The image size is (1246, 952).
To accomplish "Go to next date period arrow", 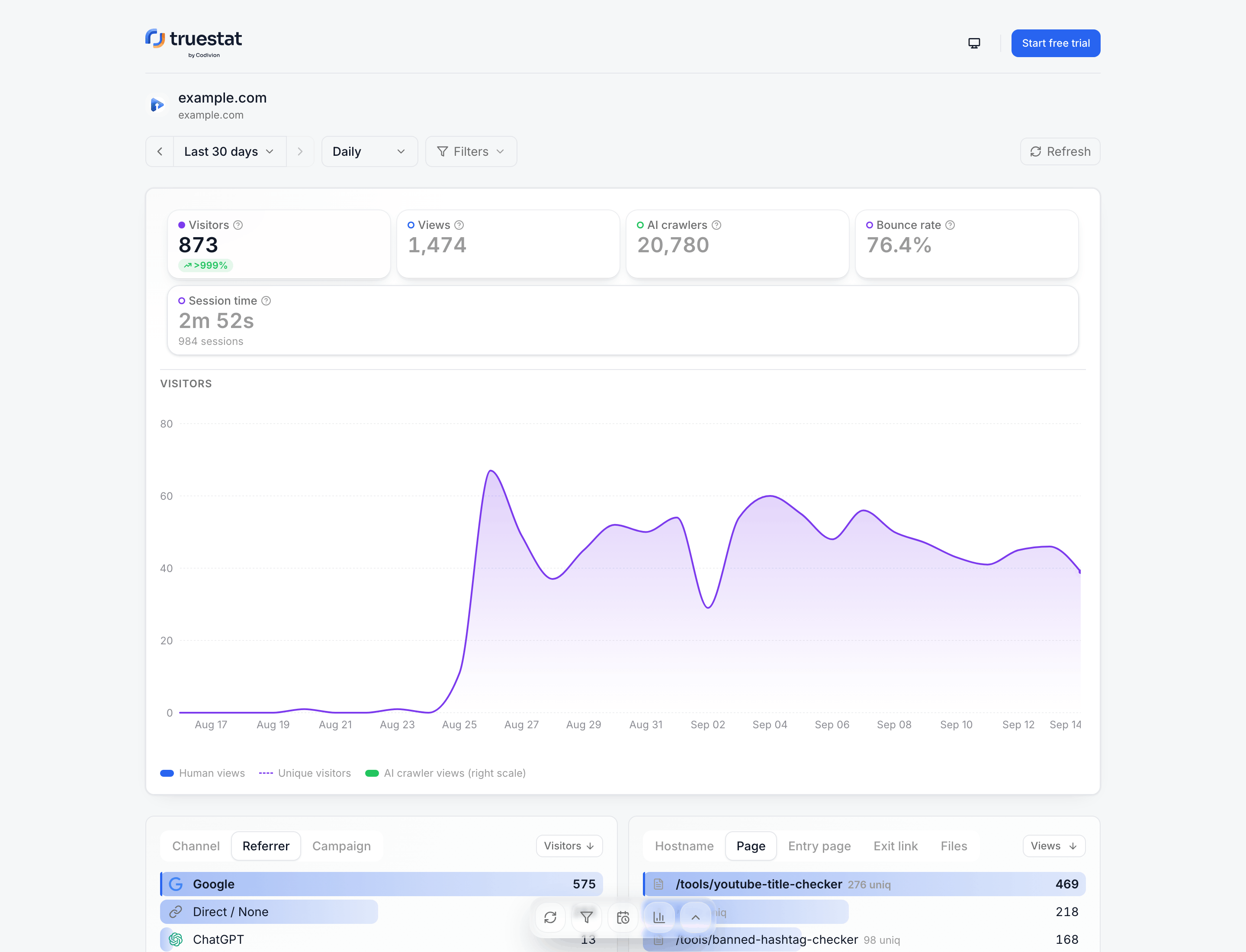I will click(x=300, y=151).
